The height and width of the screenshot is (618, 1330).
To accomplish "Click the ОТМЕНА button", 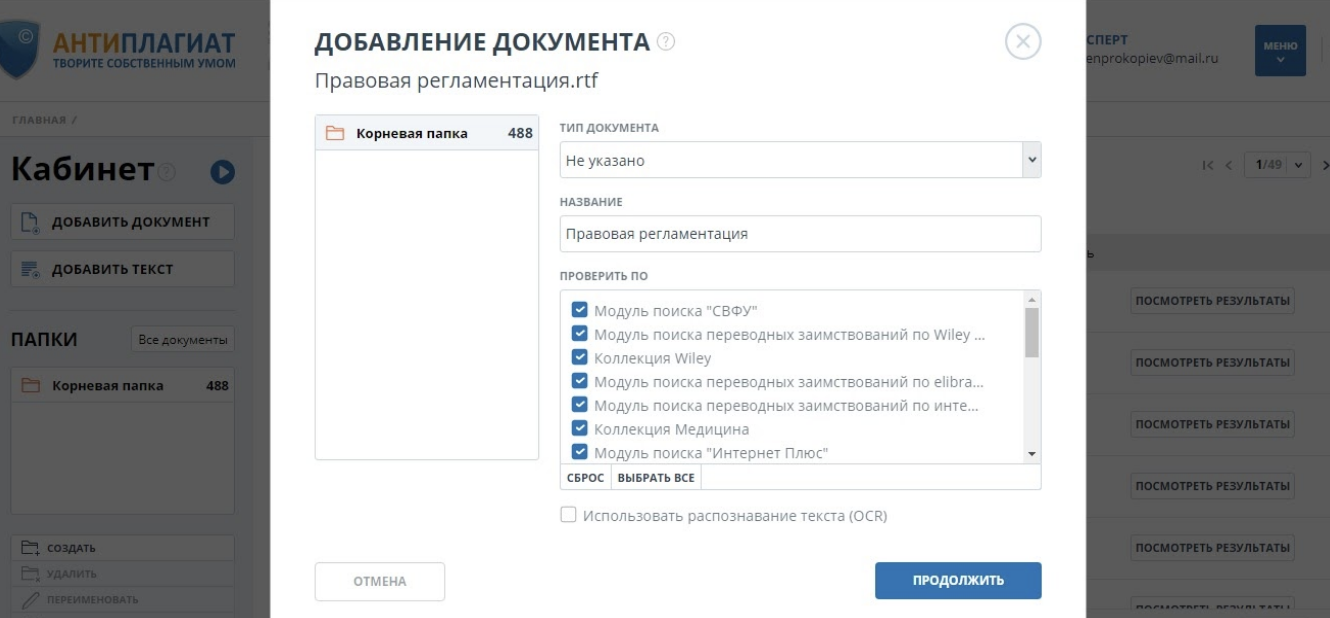I will 379,581.
